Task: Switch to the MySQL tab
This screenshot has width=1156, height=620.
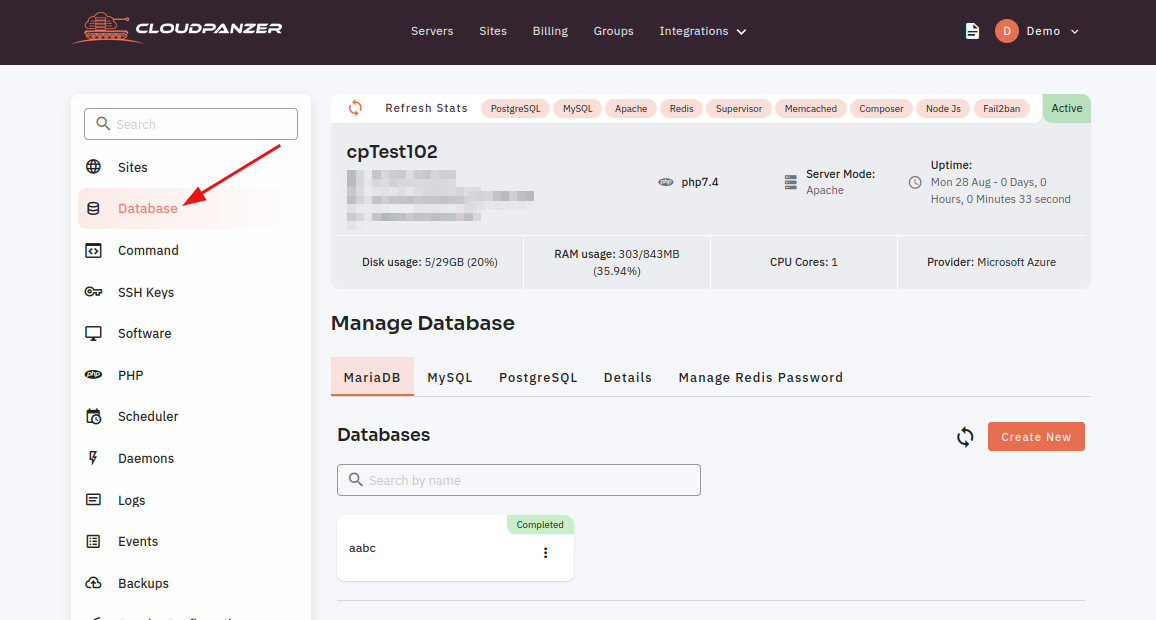Action: tap(450, 377)
